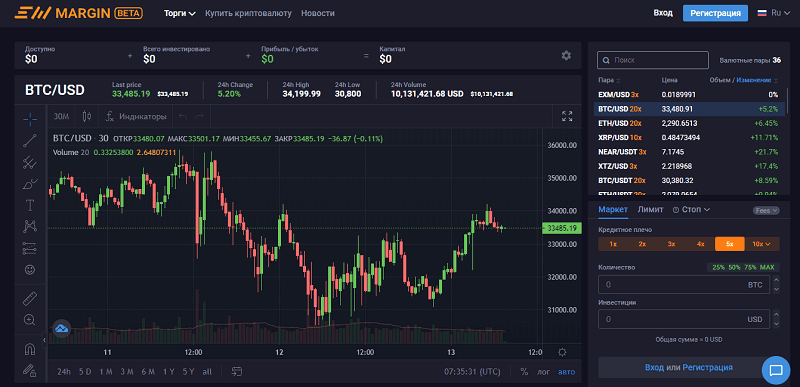Click the Количество BTC input field
The width and height of the screenshot is (800, 387).
[683, 285]
